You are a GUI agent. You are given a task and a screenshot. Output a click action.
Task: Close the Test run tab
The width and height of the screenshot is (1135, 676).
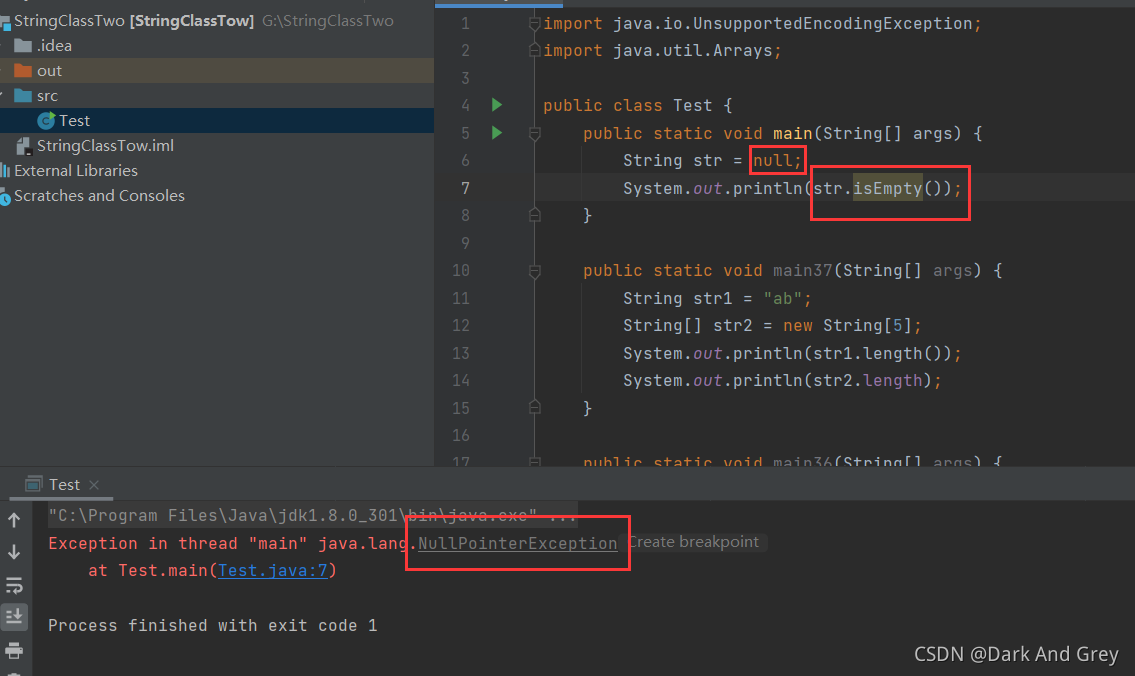click(94, 485)
